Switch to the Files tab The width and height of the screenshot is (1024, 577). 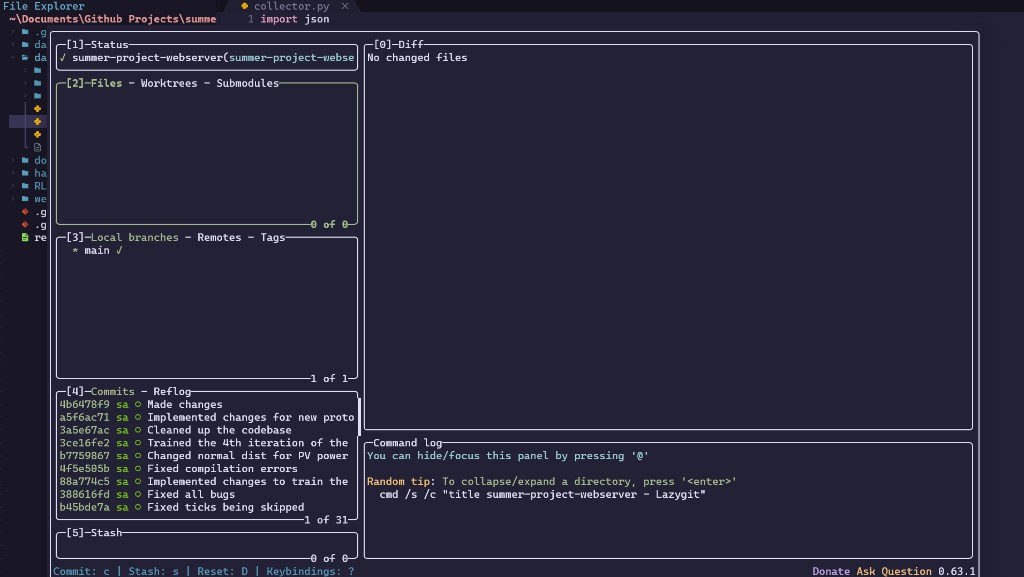[x=106, y=83]
